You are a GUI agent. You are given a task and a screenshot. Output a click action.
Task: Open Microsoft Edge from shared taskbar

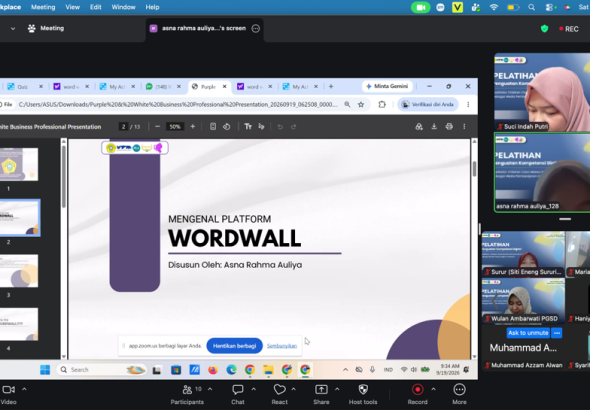[231, 370]
